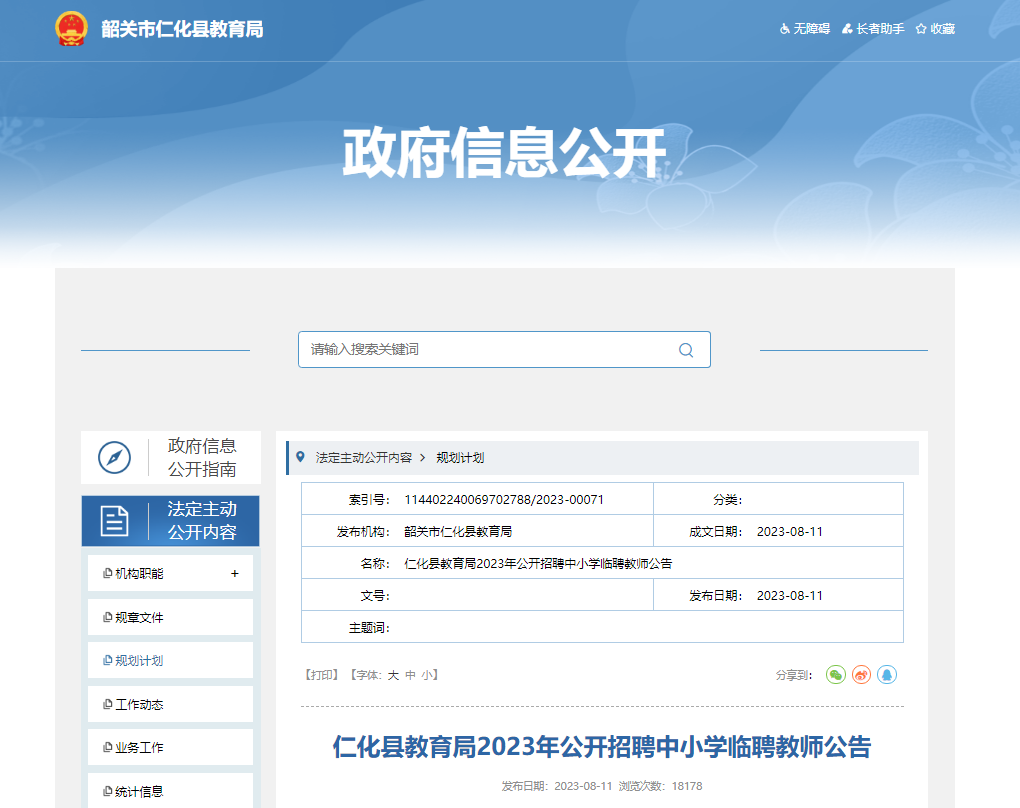
Task: Click the compass icon beside 政府信息公开指南
Action: 115,458
